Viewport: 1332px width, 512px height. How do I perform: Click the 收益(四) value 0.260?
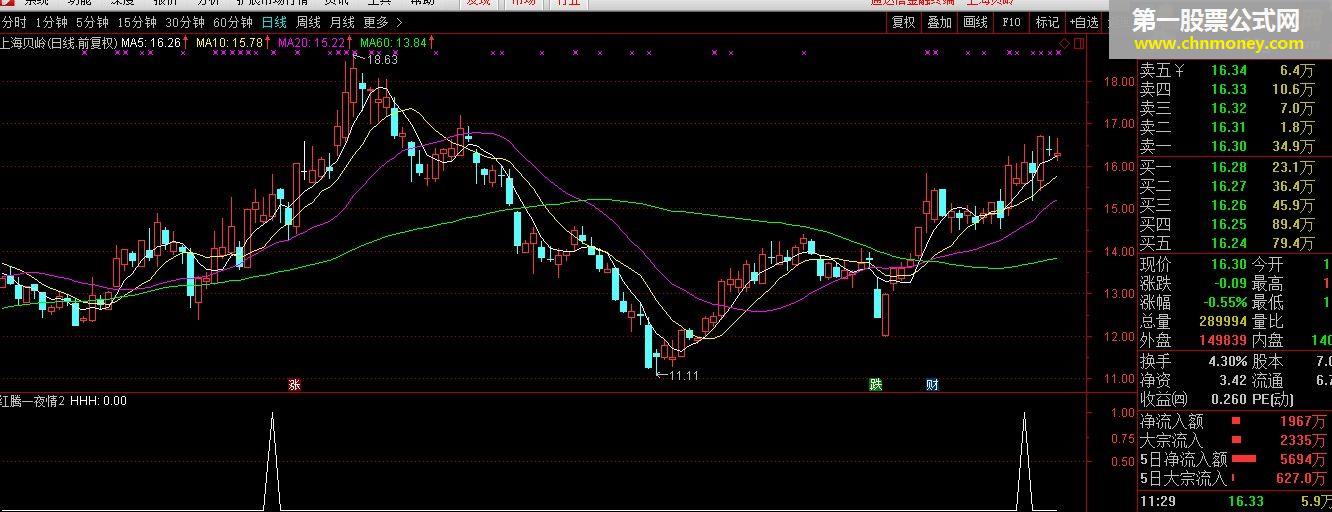click(1229, 399)
